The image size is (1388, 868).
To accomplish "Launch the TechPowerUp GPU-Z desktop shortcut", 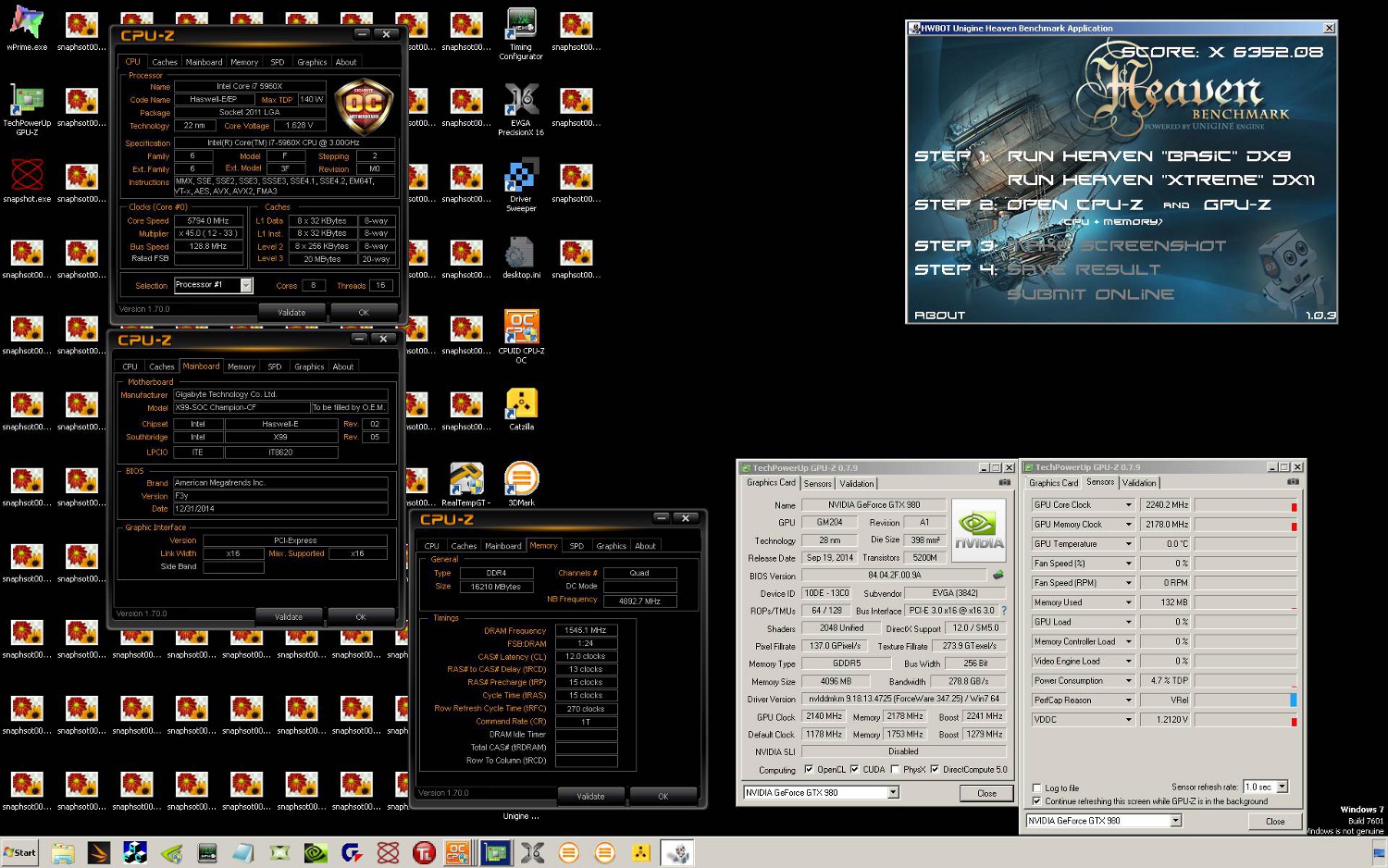I will tap(27, 109).
